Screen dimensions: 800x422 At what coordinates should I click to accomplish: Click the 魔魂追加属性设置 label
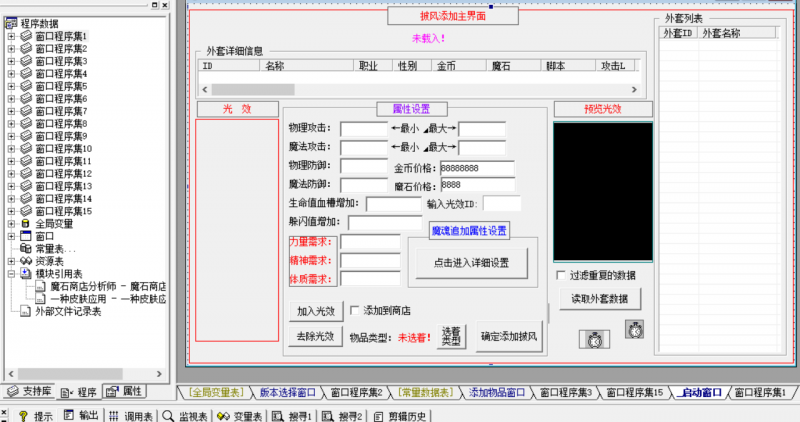pos(469,231)
